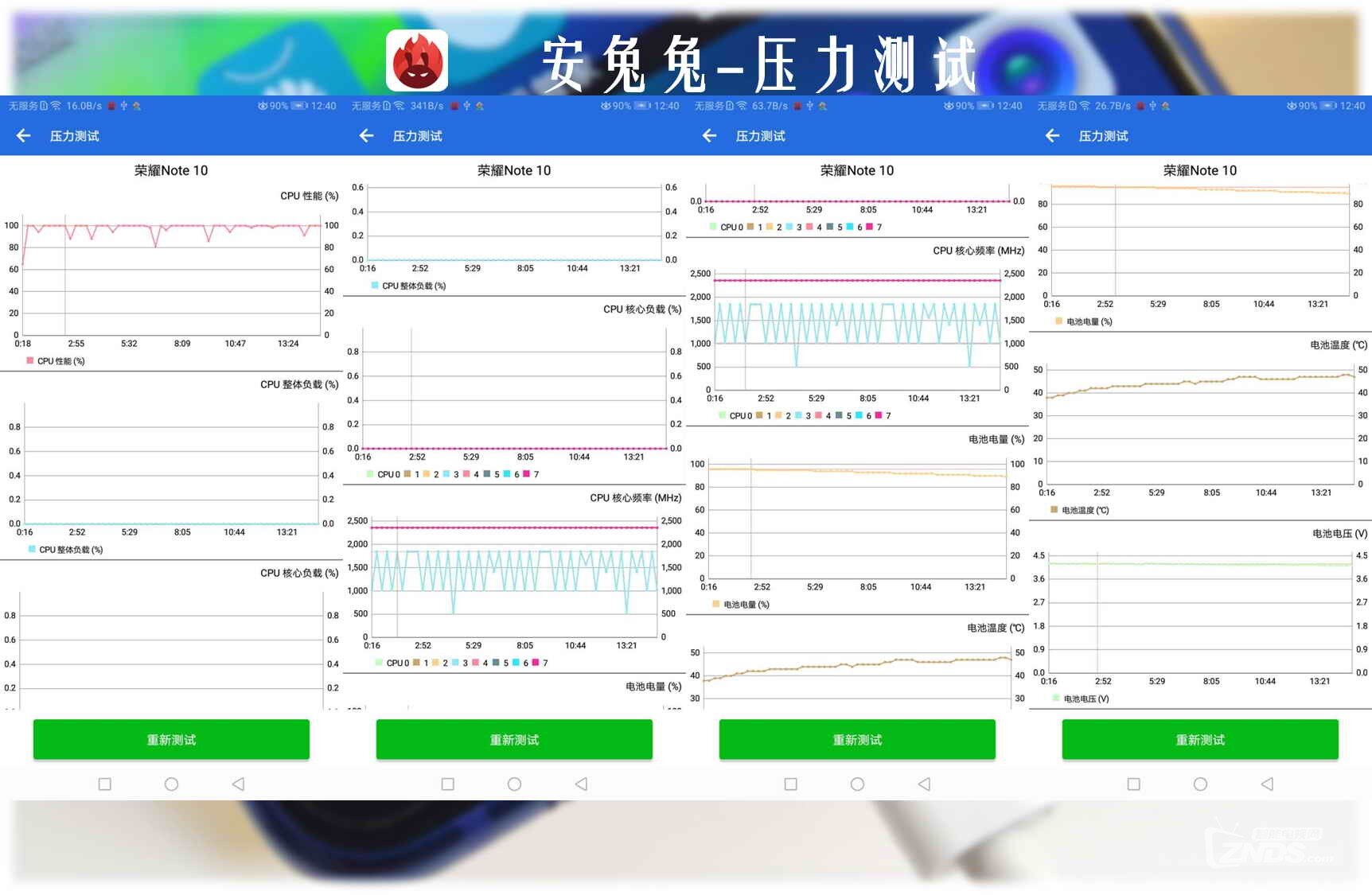The image size is (1372, 895).
Task: Tap the battery icon in fourth screenshot status bar
Action: [1328, 106]
